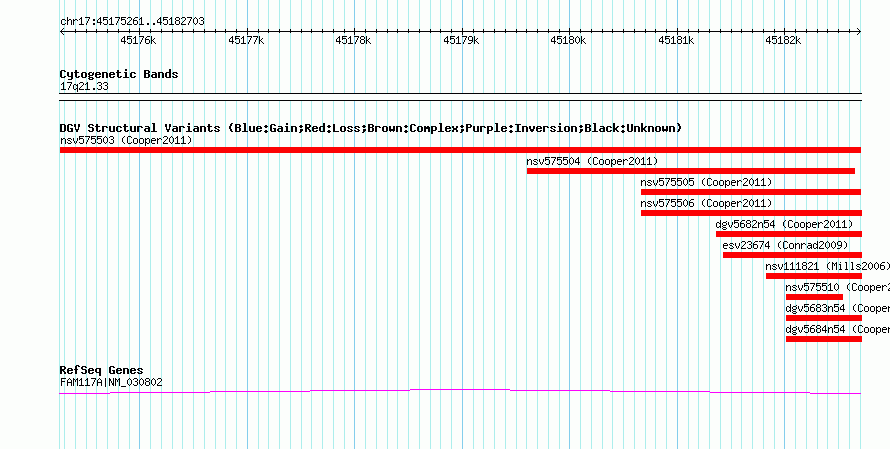Click the 45176k ruler mark
Image resolution: width=890 pixels, height=449 pixels.
(x=138, y=40)
